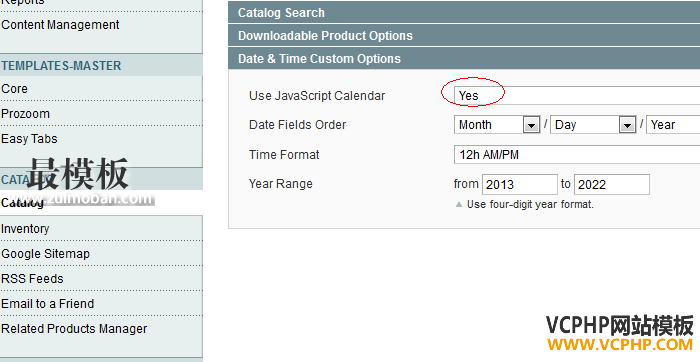Open the Year field order dropdown
The width and height of the screenshot is (700, 362).
(673, 125)
